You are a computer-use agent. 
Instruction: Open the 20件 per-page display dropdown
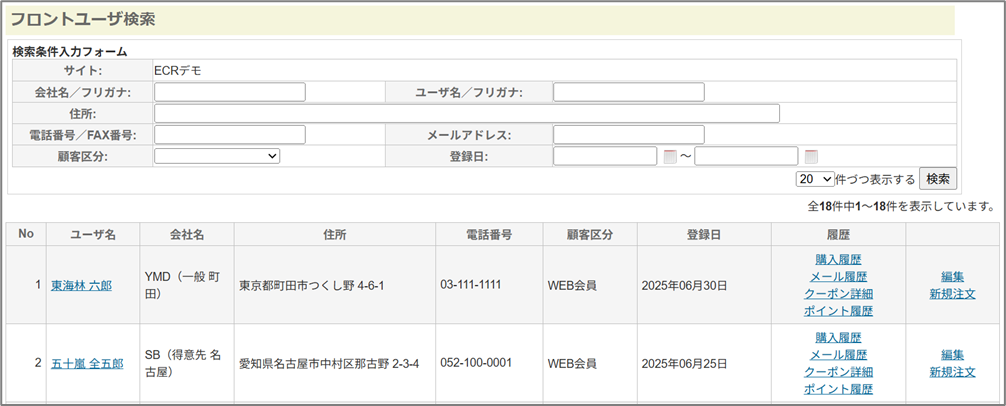[814, 179]
